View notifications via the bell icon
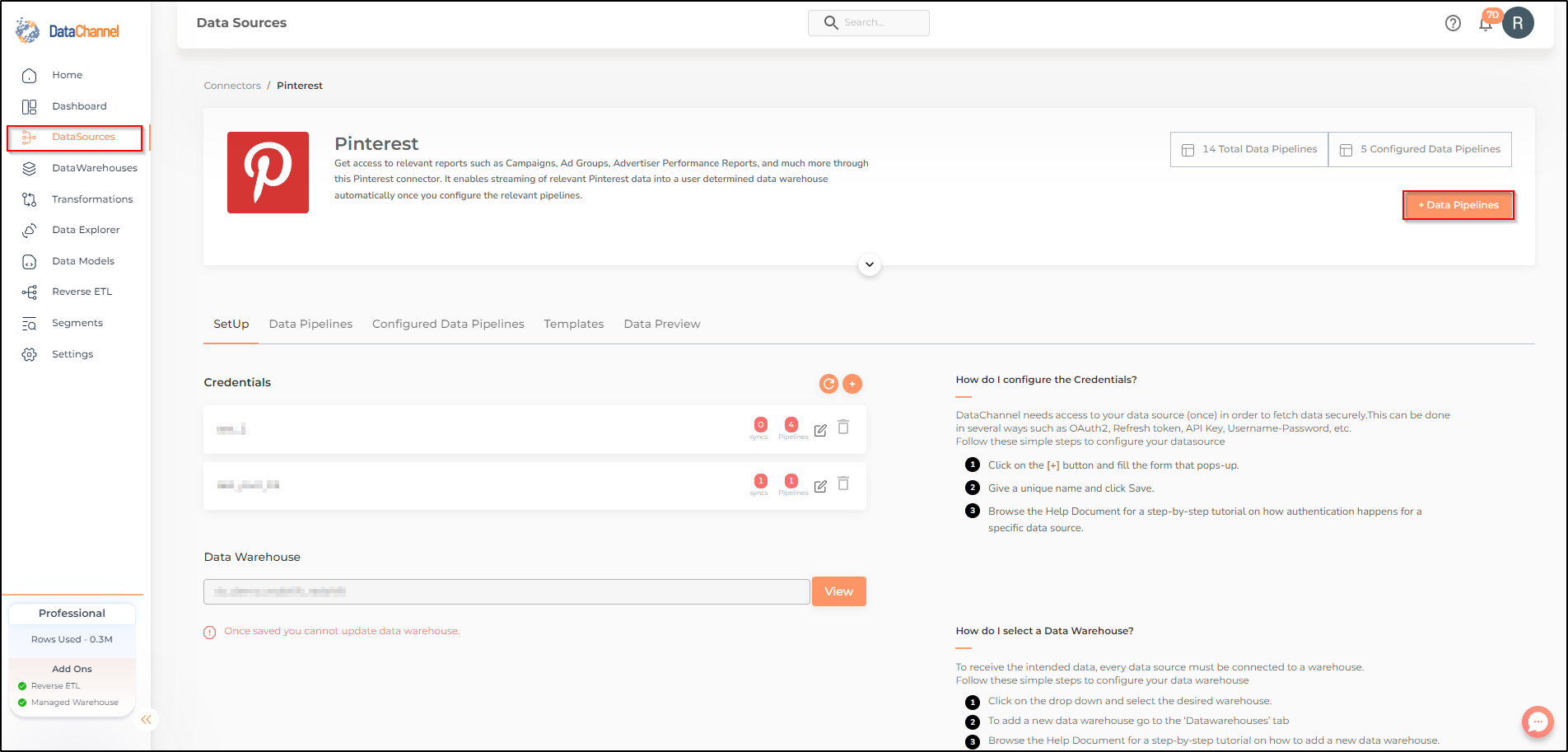 [x=1486, y=24]
